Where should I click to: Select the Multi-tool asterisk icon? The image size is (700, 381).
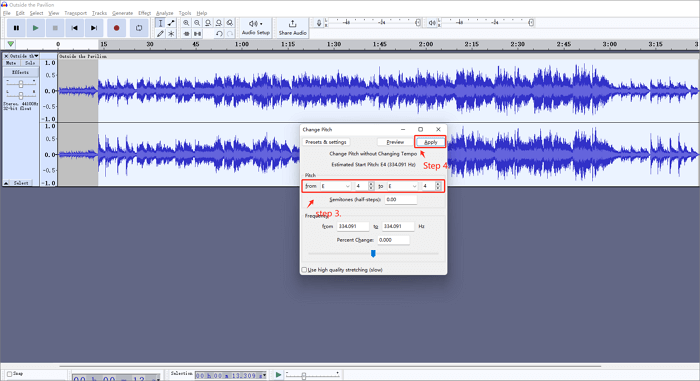pyautogui.click(x=171, y=33)
